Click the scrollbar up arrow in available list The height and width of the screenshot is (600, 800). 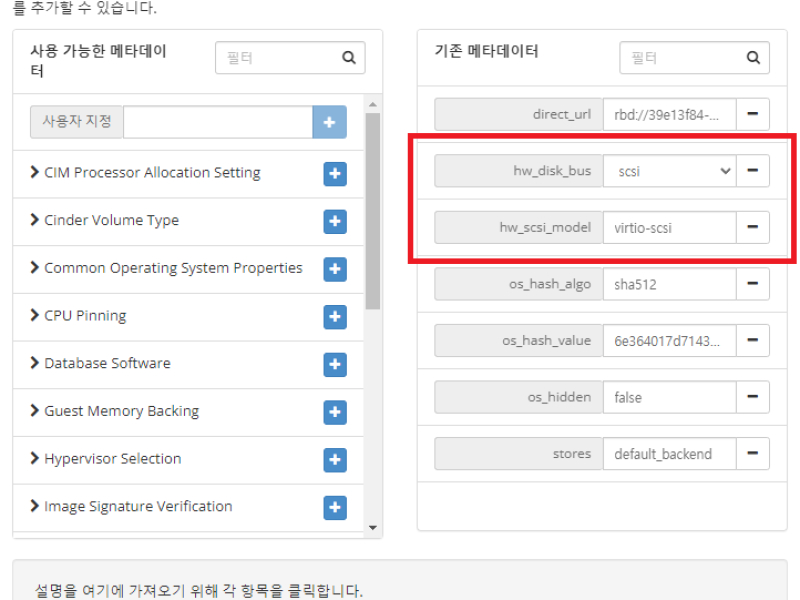tap(373, 104)
